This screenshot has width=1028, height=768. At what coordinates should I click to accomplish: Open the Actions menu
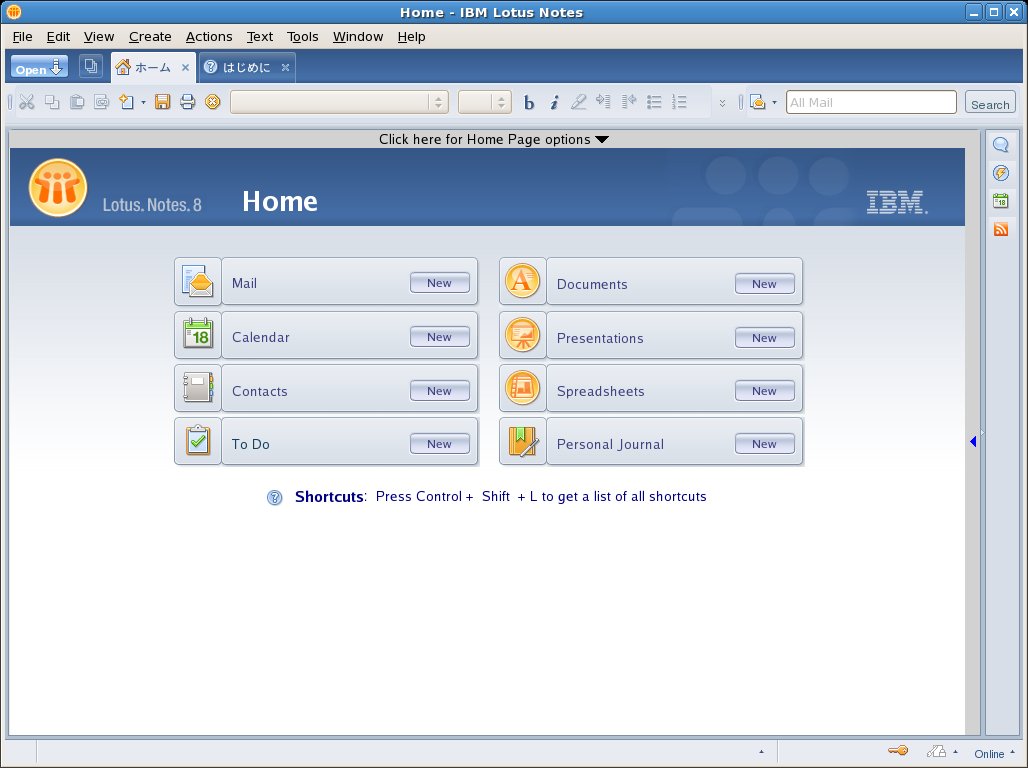[x=208, y=37]
